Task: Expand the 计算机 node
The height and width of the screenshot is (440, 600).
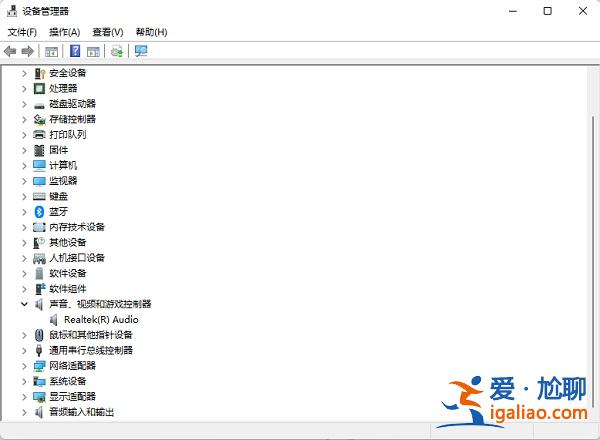Action: [24, 166]
